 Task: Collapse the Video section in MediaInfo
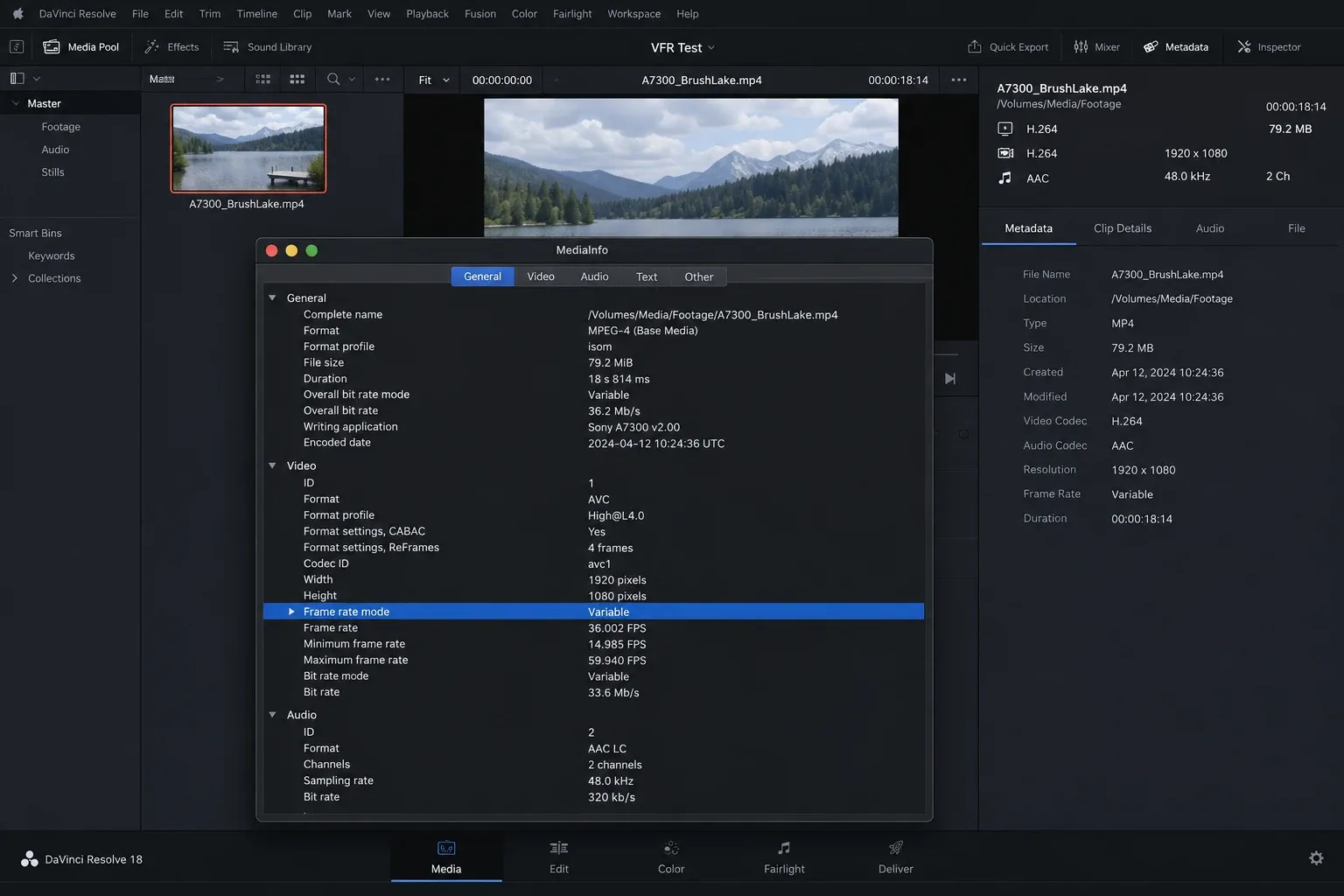coord(272,466)
